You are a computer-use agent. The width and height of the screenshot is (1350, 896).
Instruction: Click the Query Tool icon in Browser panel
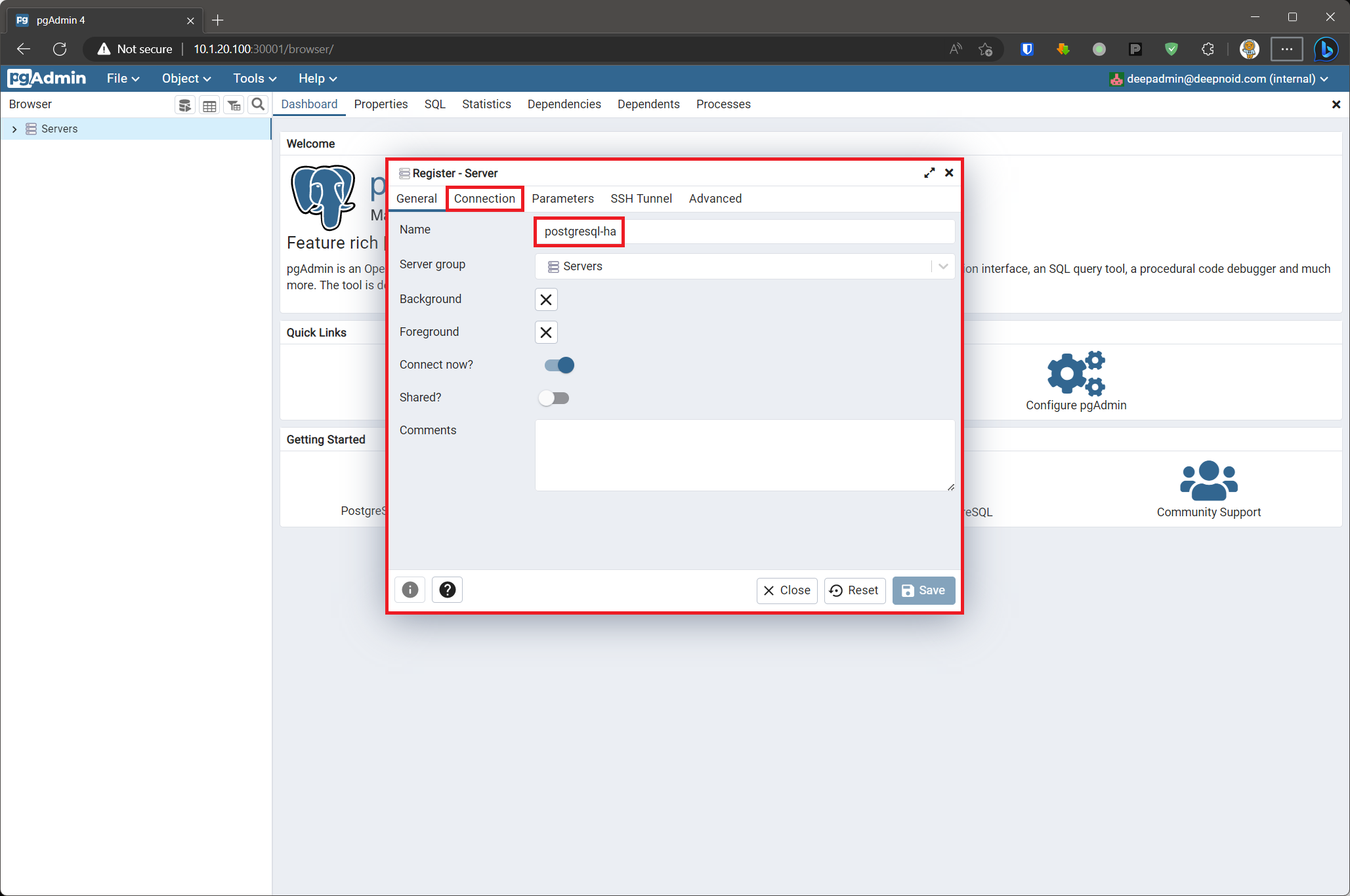coord(185,105)
